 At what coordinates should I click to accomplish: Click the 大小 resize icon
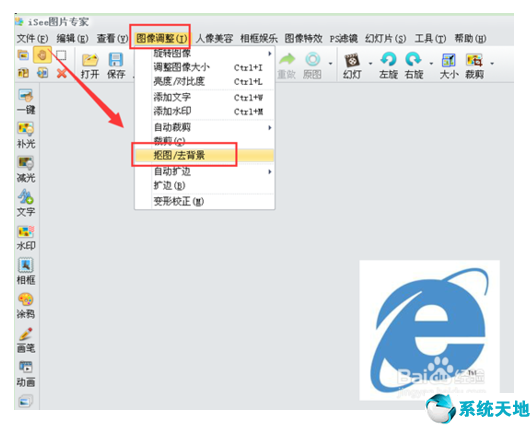click(x=449, y=61)
